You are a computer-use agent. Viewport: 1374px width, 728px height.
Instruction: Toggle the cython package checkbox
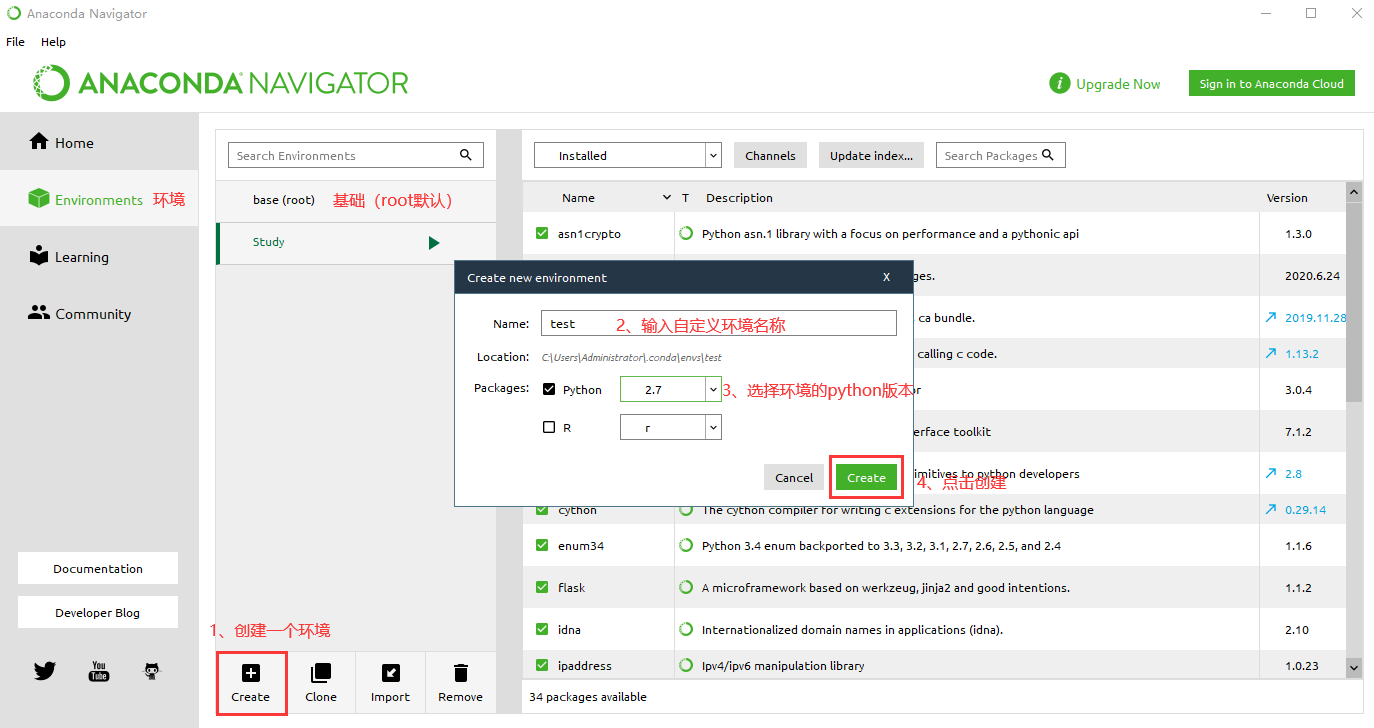[542, 509]
